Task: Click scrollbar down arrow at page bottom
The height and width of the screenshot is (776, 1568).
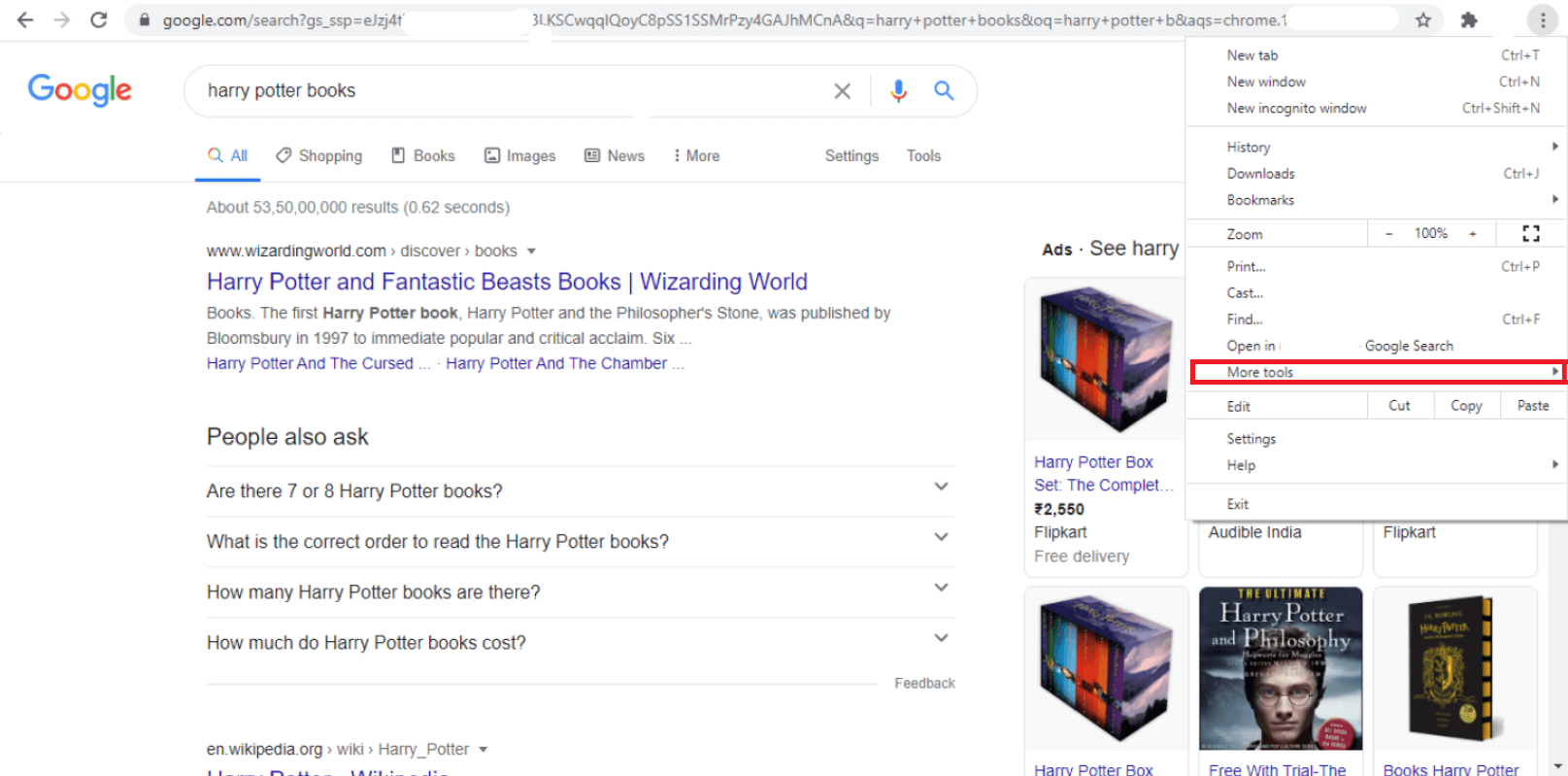Action: tap(1559, 766)
